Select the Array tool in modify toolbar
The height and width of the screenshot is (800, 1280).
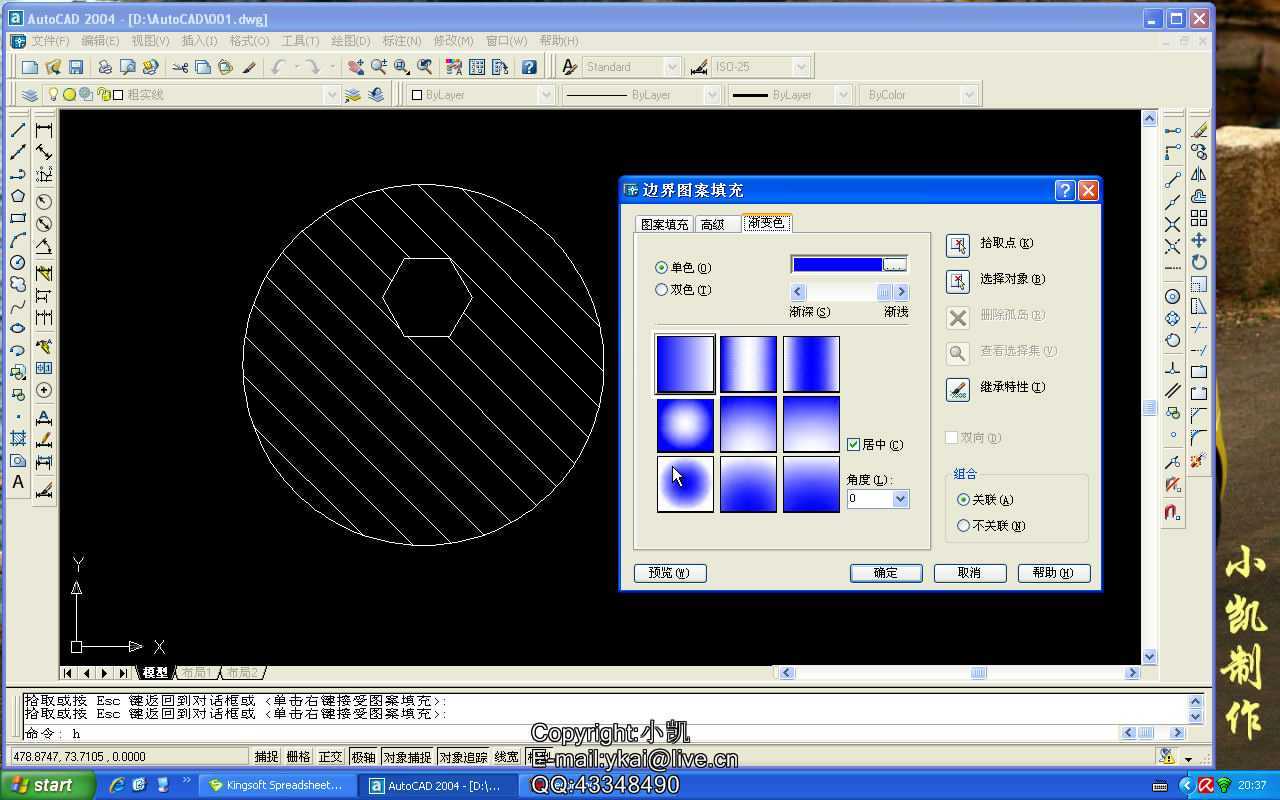click(1199, 218)
